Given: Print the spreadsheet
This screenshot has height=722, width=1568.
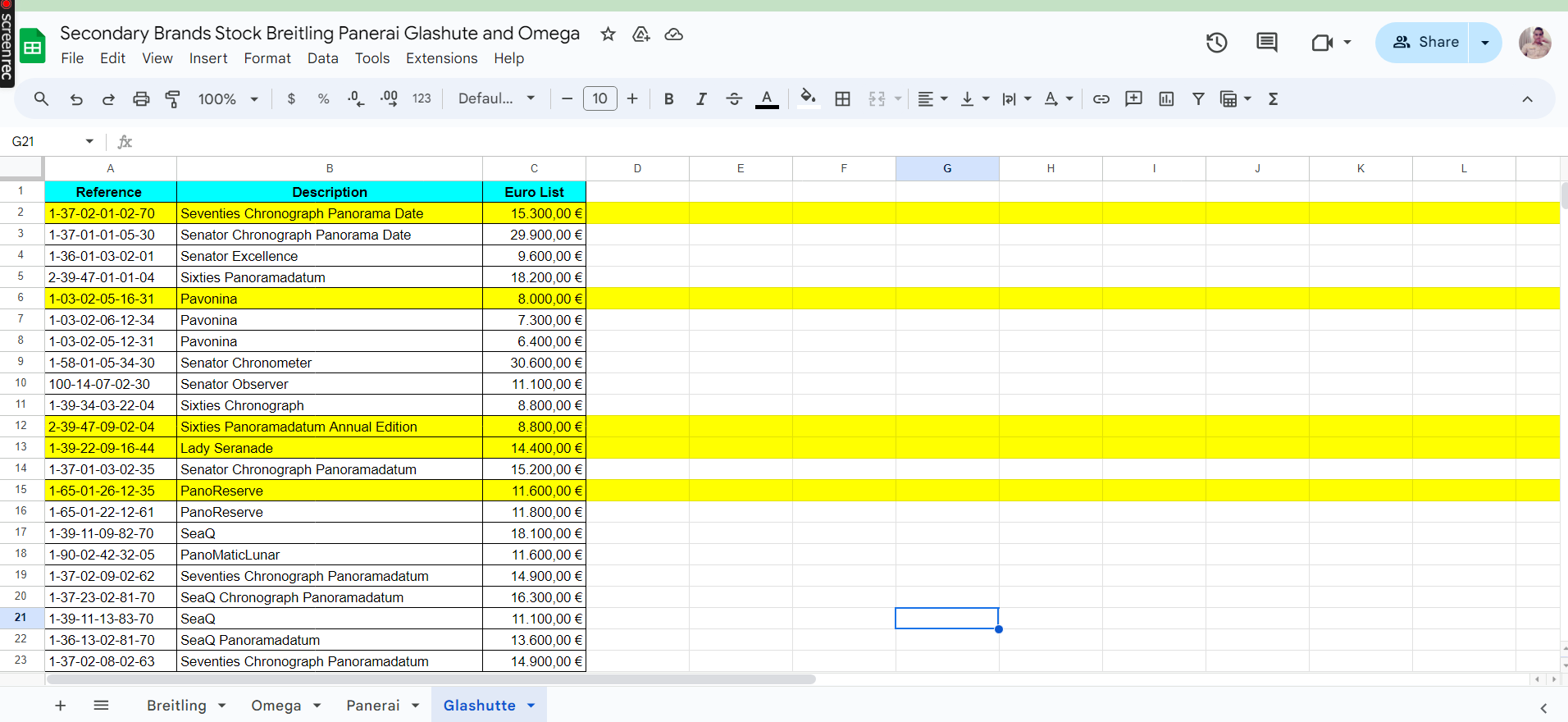Looking at the screenshot, I should coord(141,98).
